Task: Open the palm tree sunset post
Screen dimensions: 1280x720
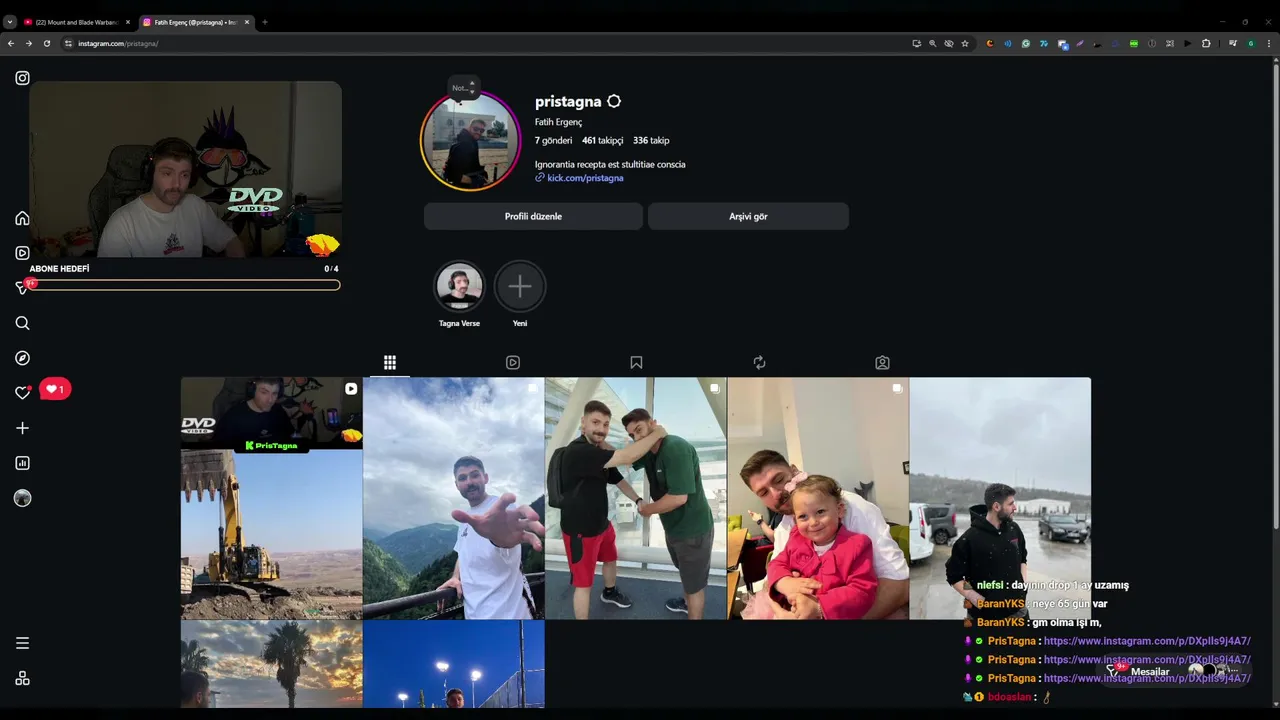Action: click(271, 664)
